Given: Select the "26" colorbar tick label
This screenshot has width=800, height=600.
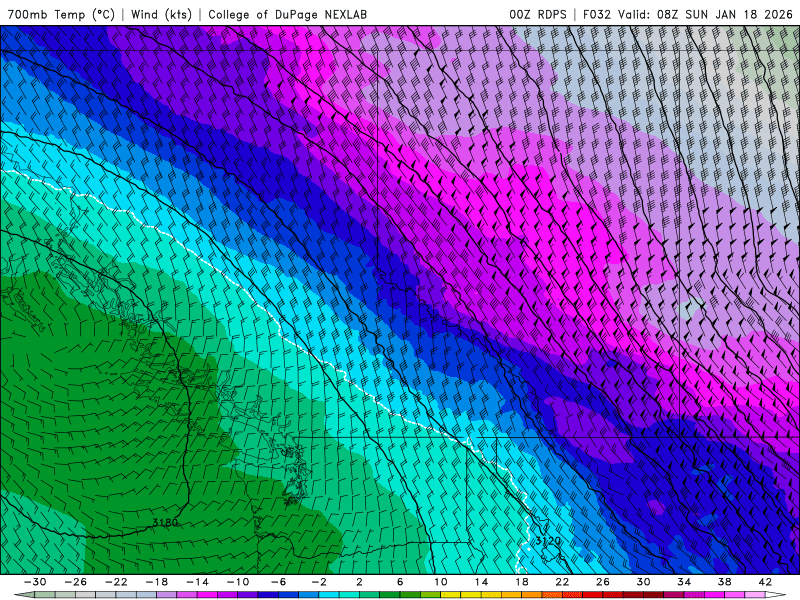Looking at the screenshot, I should 603,582.
